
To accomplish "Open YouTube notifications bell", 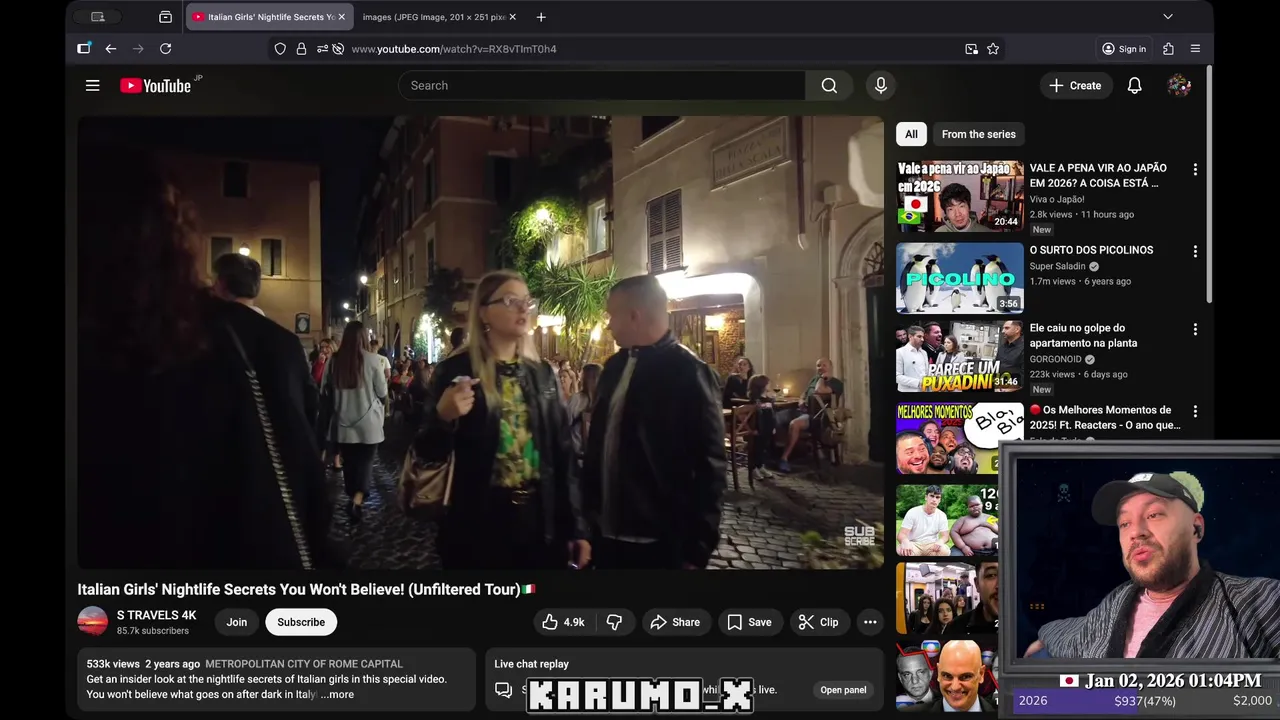I will (x=1135, y=86).
